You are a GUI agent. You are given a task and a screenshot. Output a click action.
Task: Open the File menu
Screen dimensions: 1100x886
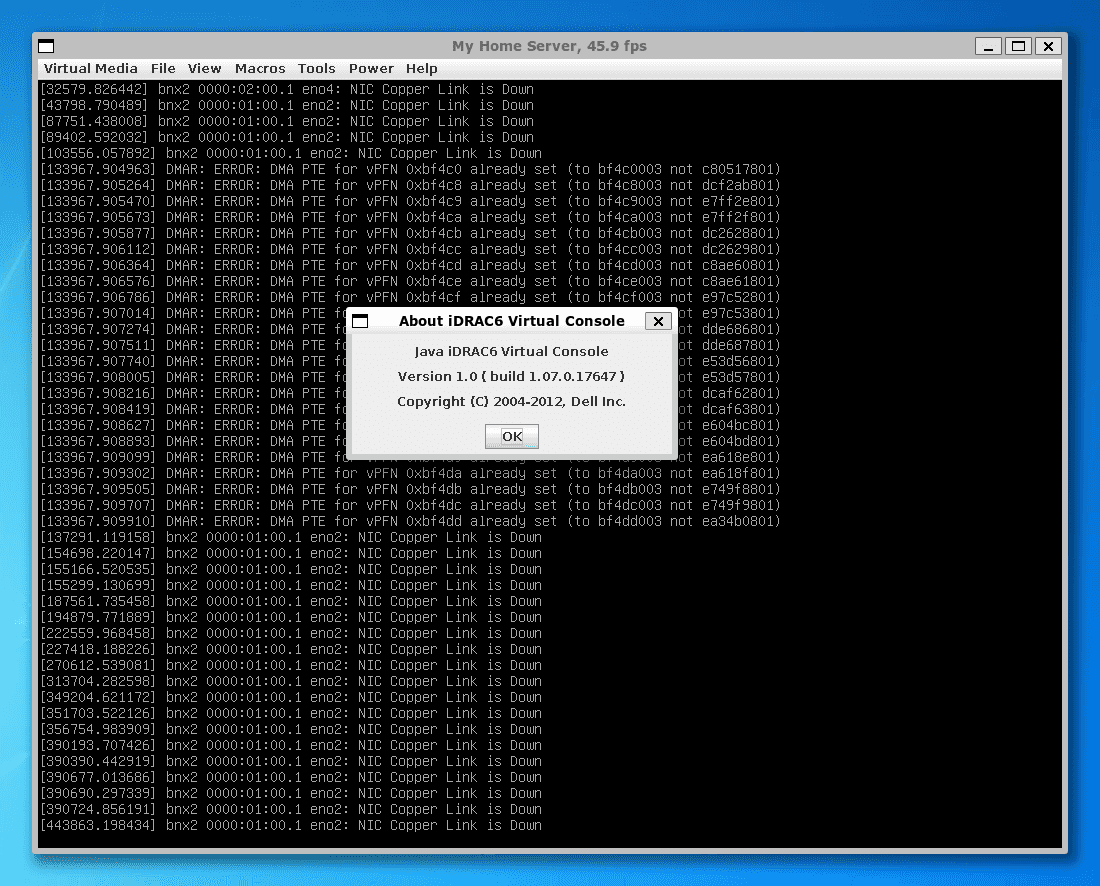click(163, 68)
